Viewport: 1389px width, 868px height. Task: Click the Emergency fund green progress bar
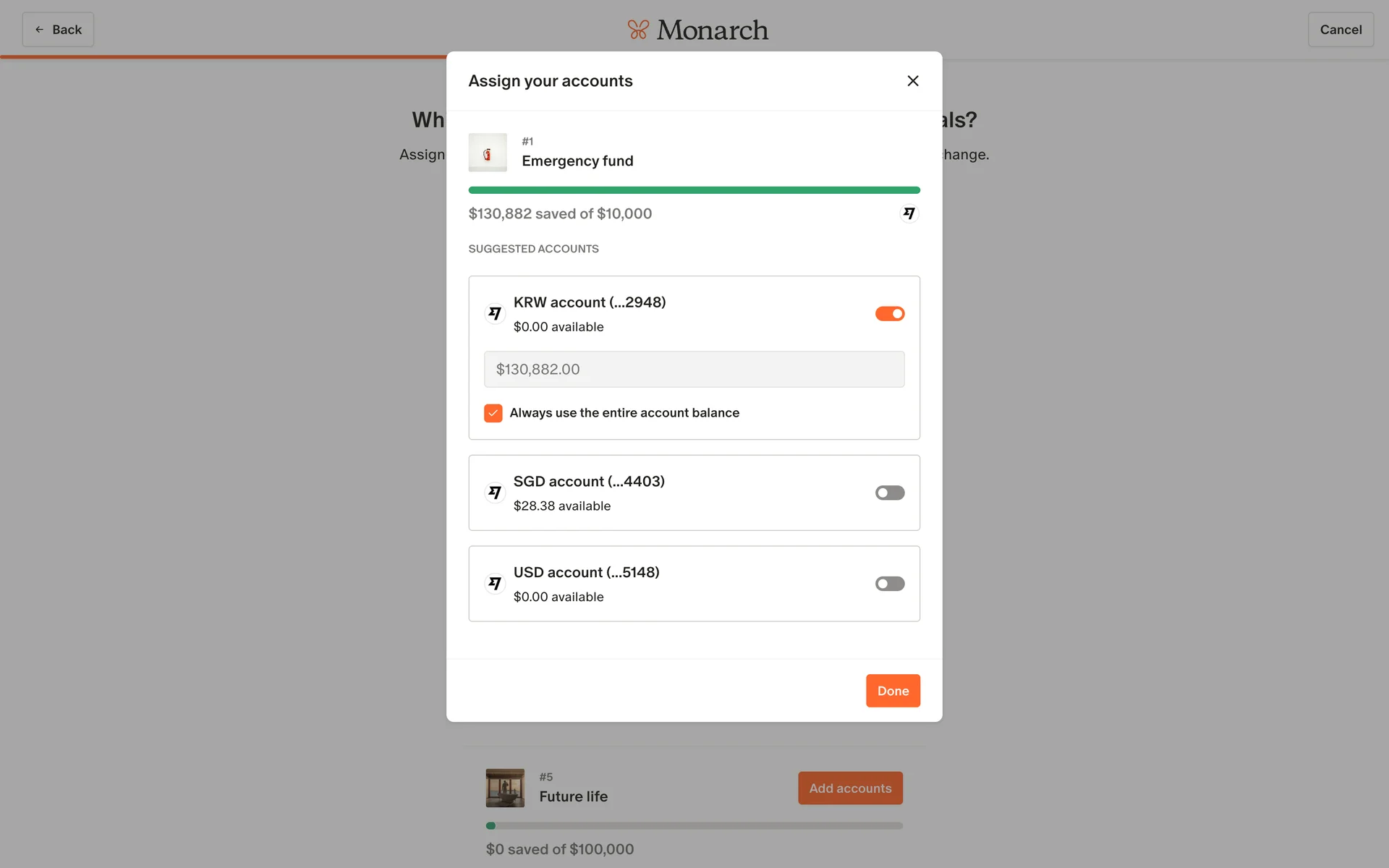(x=694, y=190)
